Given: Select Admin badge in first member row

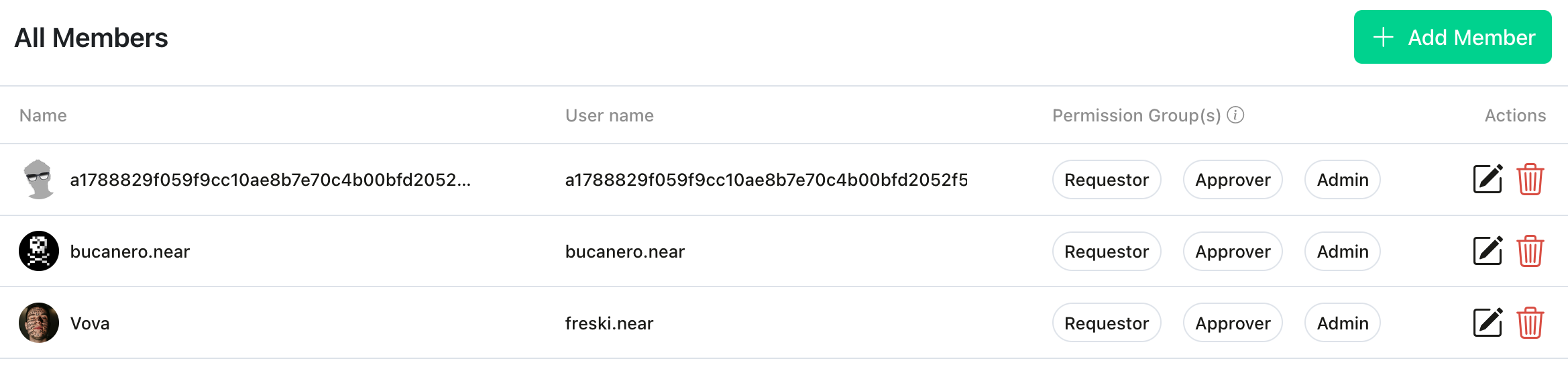Looking at the screenshot, I should (x=1343, y=179).
